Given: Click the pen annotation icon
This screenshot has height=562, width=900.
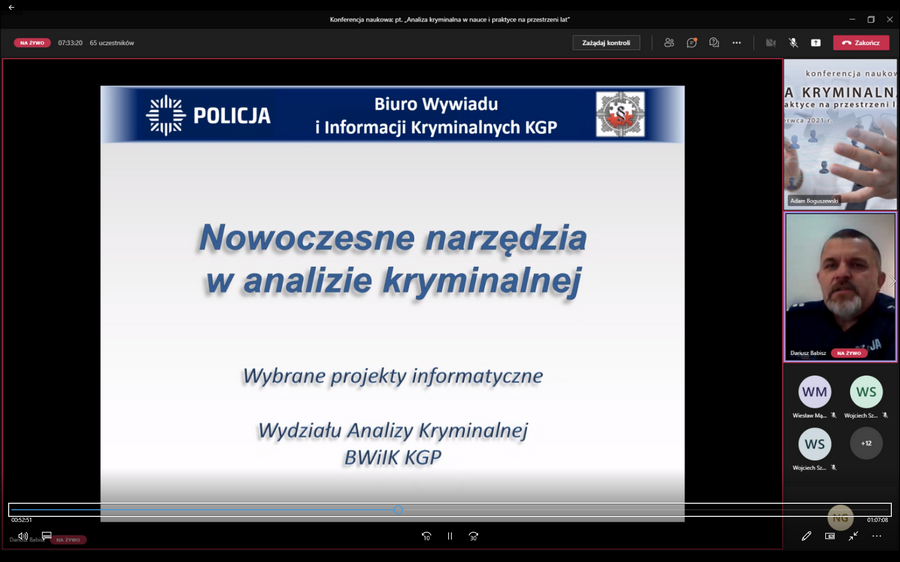Looking at the screenshot, I should pyautogui.click(x=806, y=536).
